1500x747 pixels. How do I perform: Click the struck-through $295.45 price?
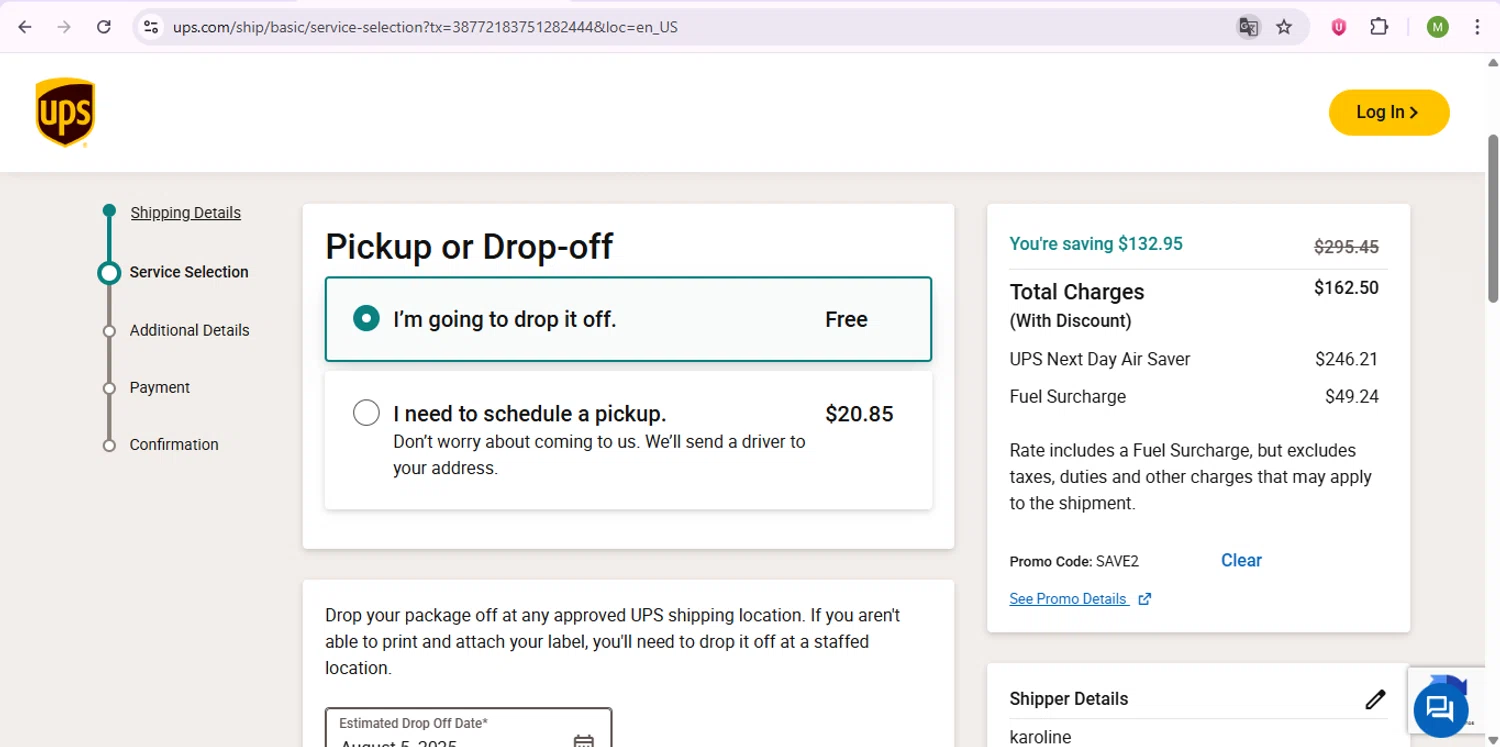coord(1346,246)
